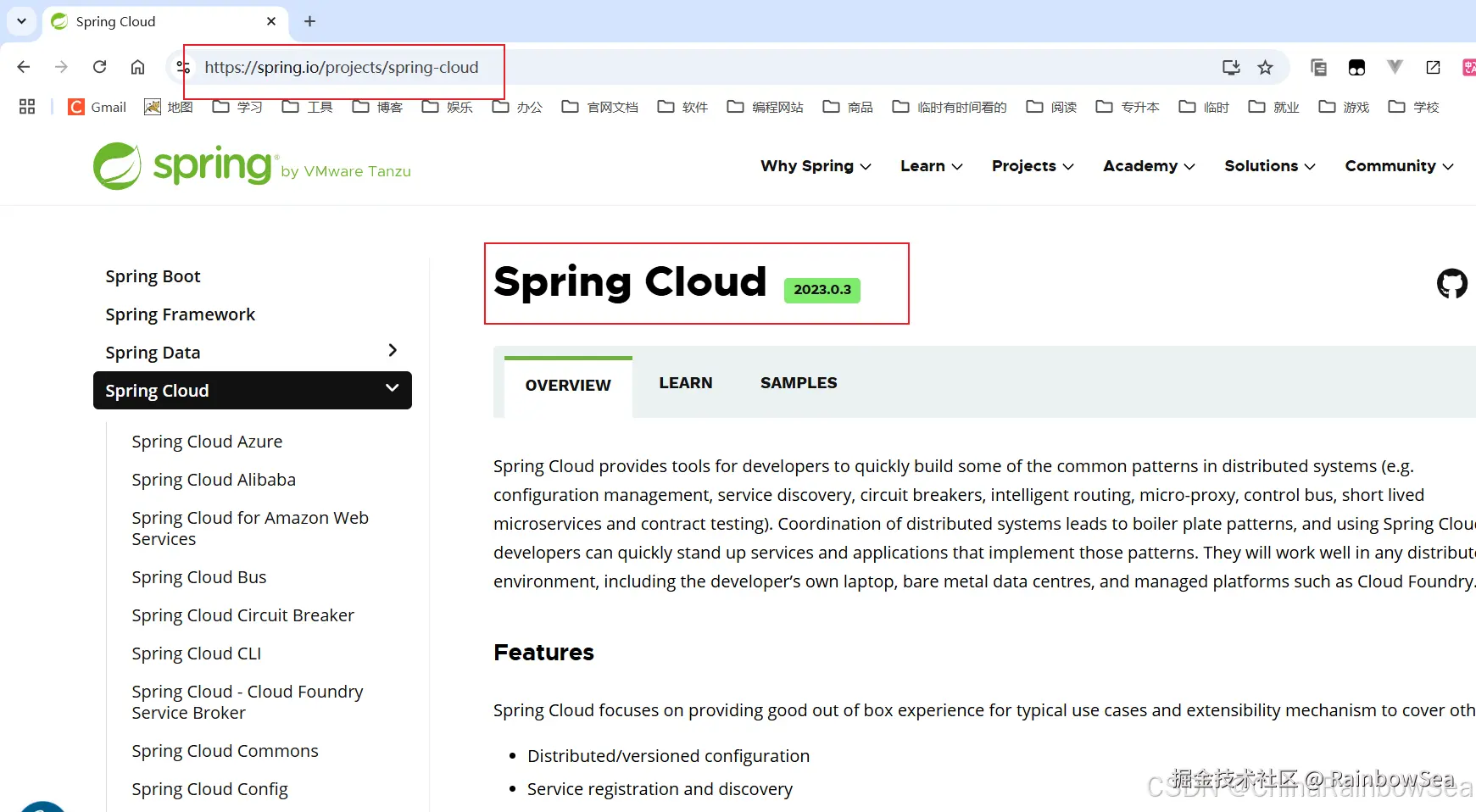Click copy-pages extension icon in toolbar
This screenshot has height=812, width=1476.
(1318, 67)
